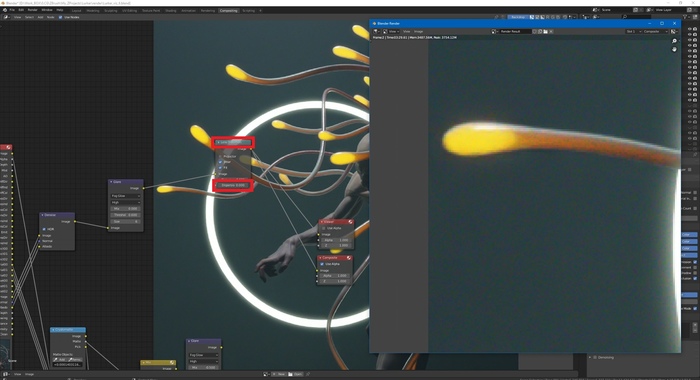The image size is (700, 380).
Task: Open the Help menu
Action: [60, 10]
